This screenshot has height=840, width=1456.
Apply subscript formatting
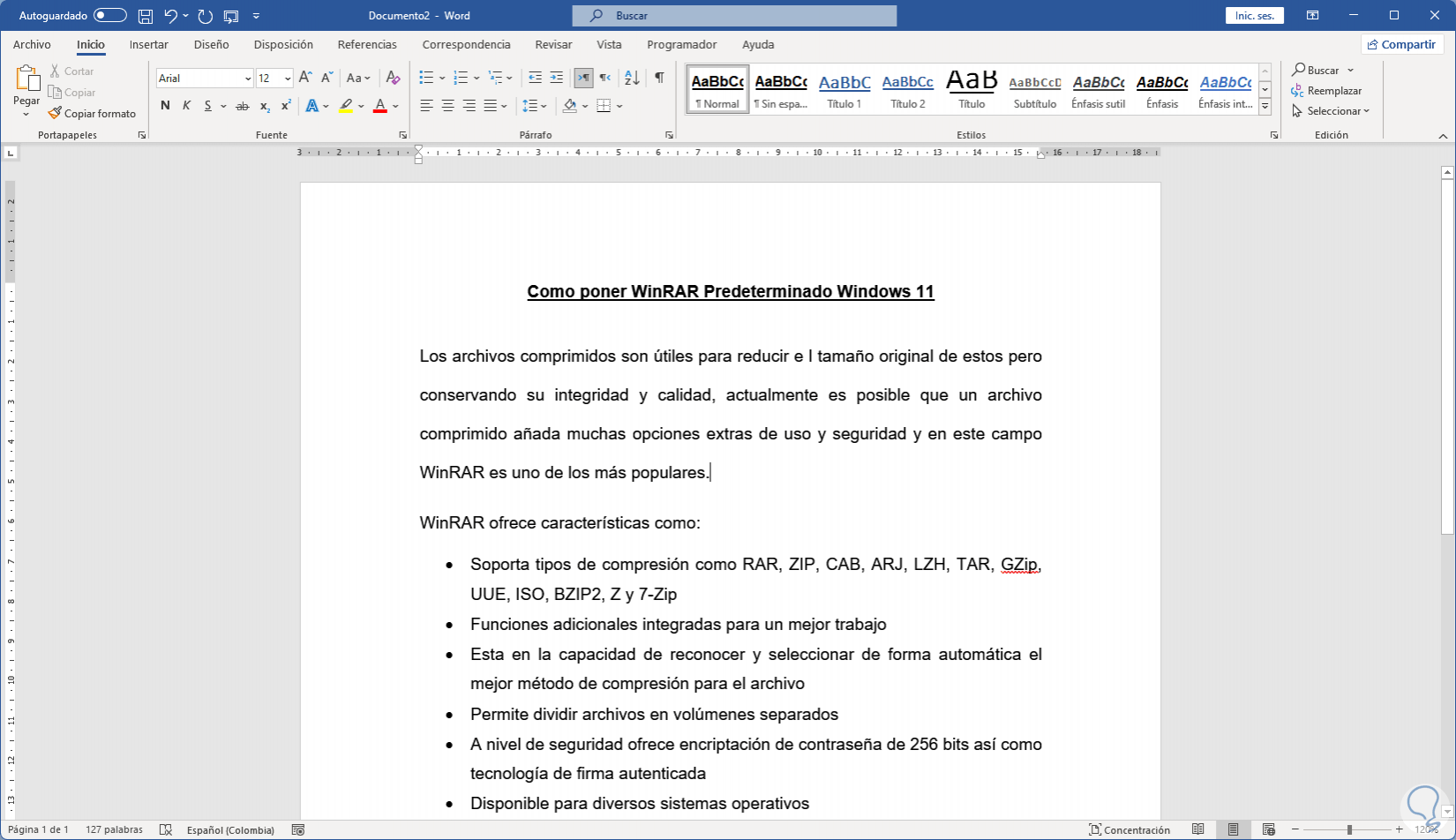[265, 106]
